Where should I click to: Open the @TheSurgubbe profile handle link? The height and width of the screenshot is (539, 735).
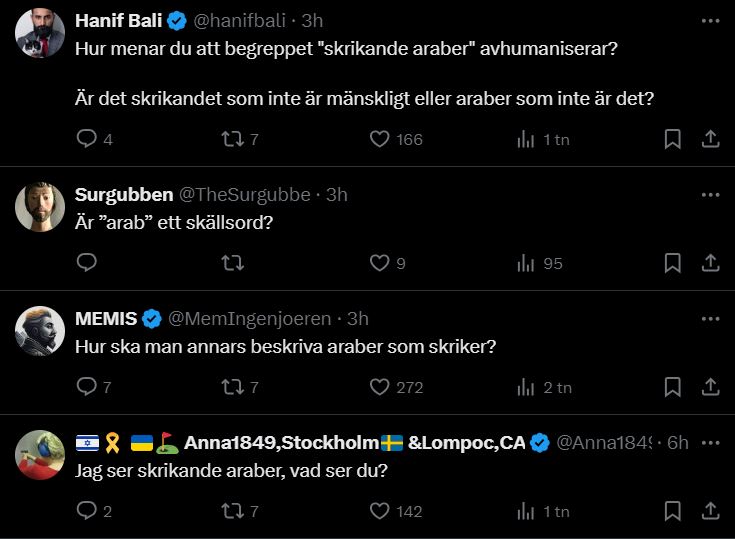tap(244, 195)
